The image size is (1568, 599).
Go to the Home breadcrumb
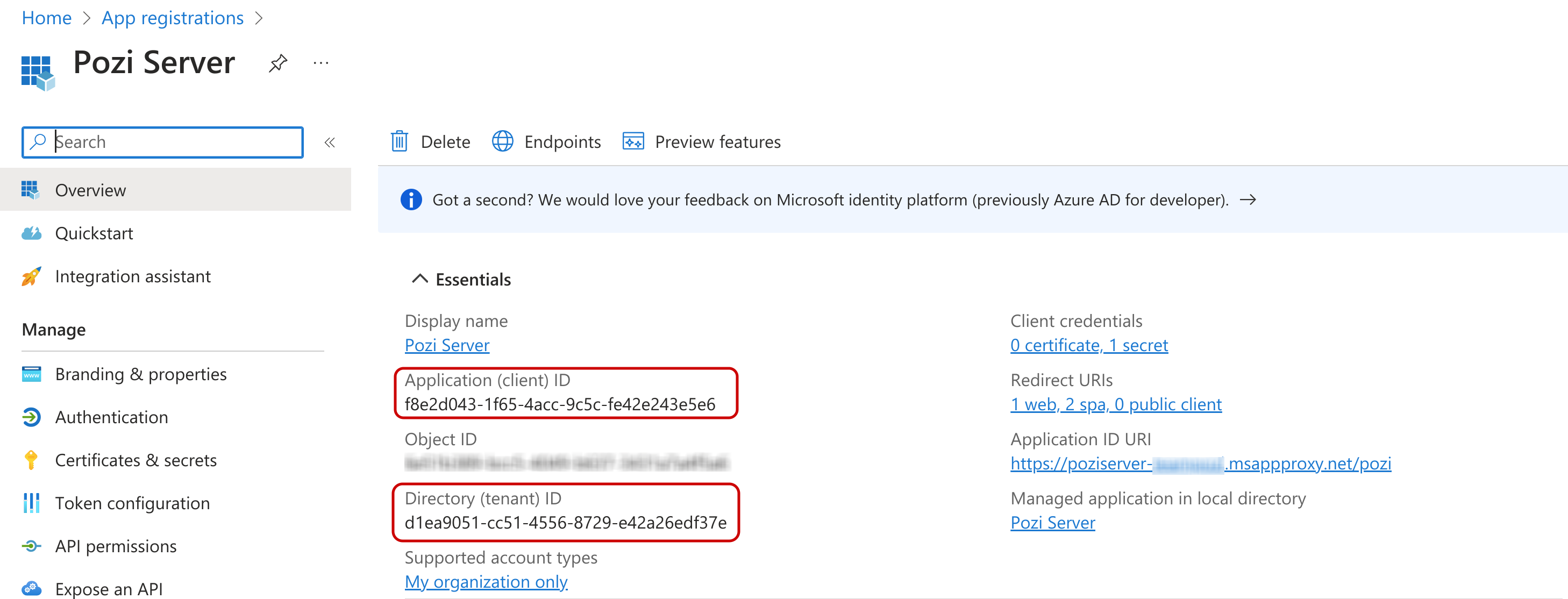coord(46,18)
